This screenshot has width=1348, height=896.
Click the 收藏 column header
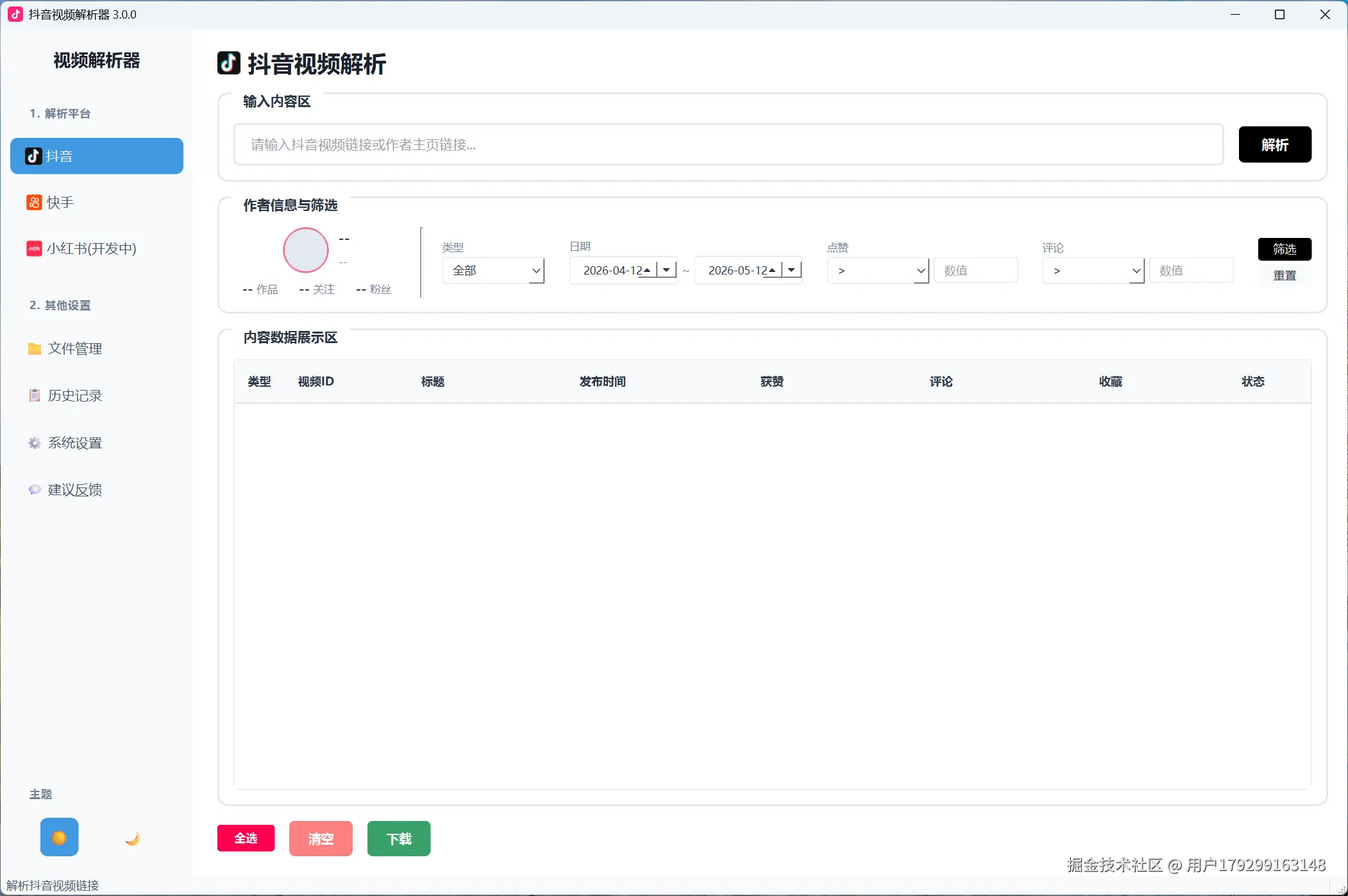(1111, 382)
